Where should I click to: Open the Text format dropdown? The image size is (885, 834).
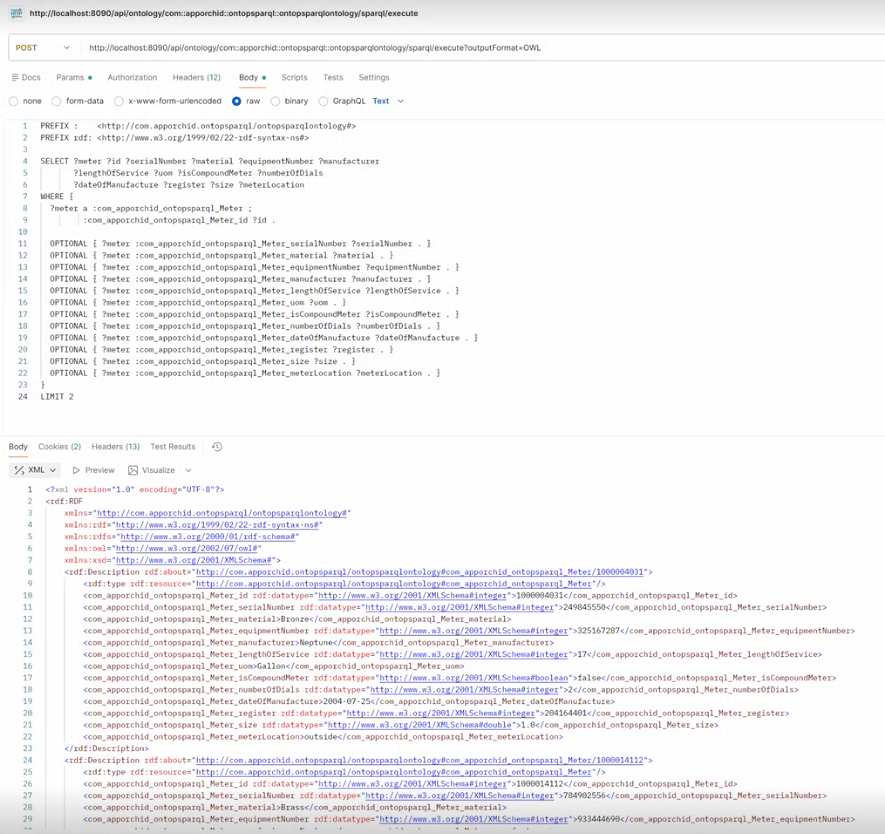point(388,101)
